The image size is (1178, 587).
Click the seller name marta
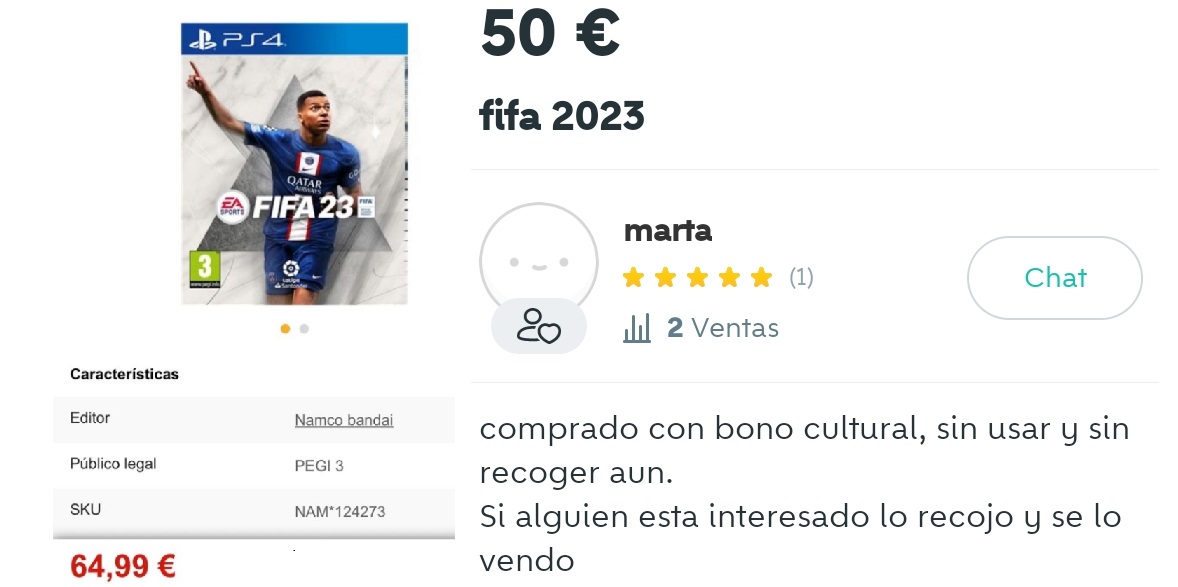click(x=667, y=231)
